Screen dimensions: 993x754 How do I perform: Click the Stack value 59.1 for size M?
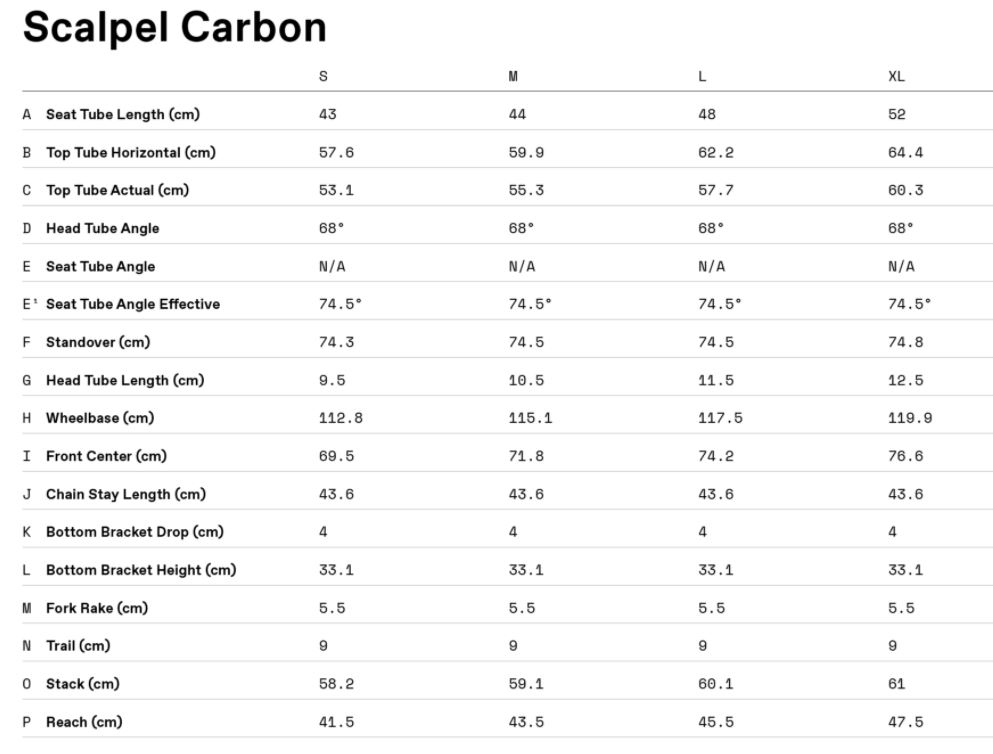coord(526,684)
